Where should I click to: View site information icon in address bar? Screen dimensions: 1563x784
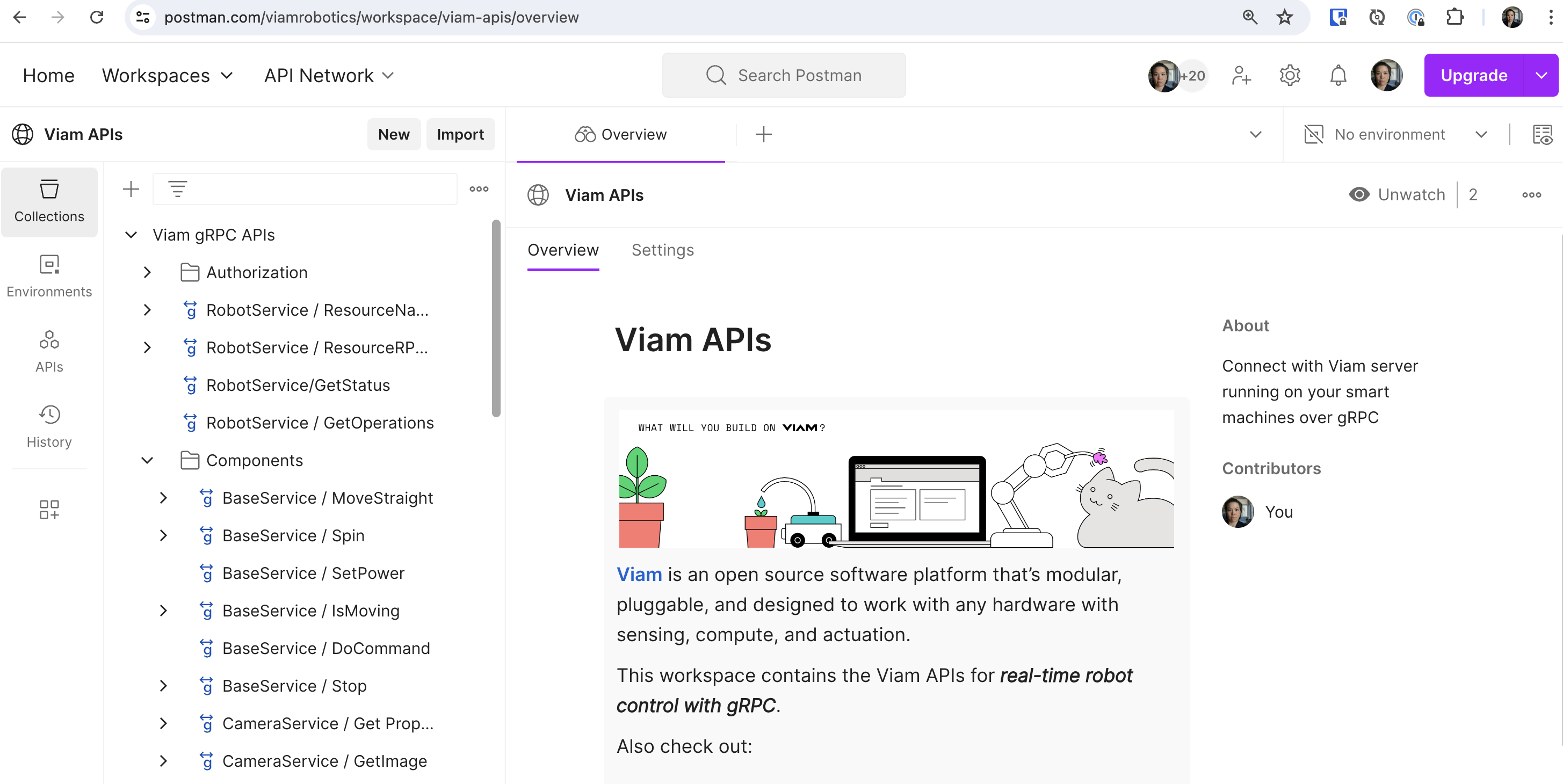142,17
